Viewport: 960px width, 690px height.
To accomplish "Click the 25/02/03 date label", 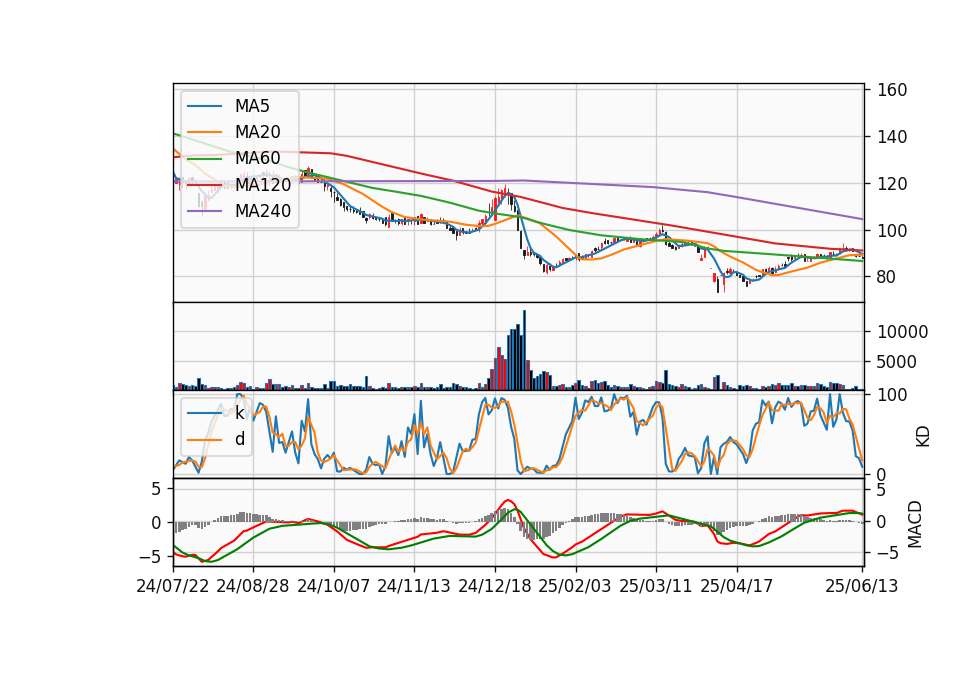I will [575, 586].
